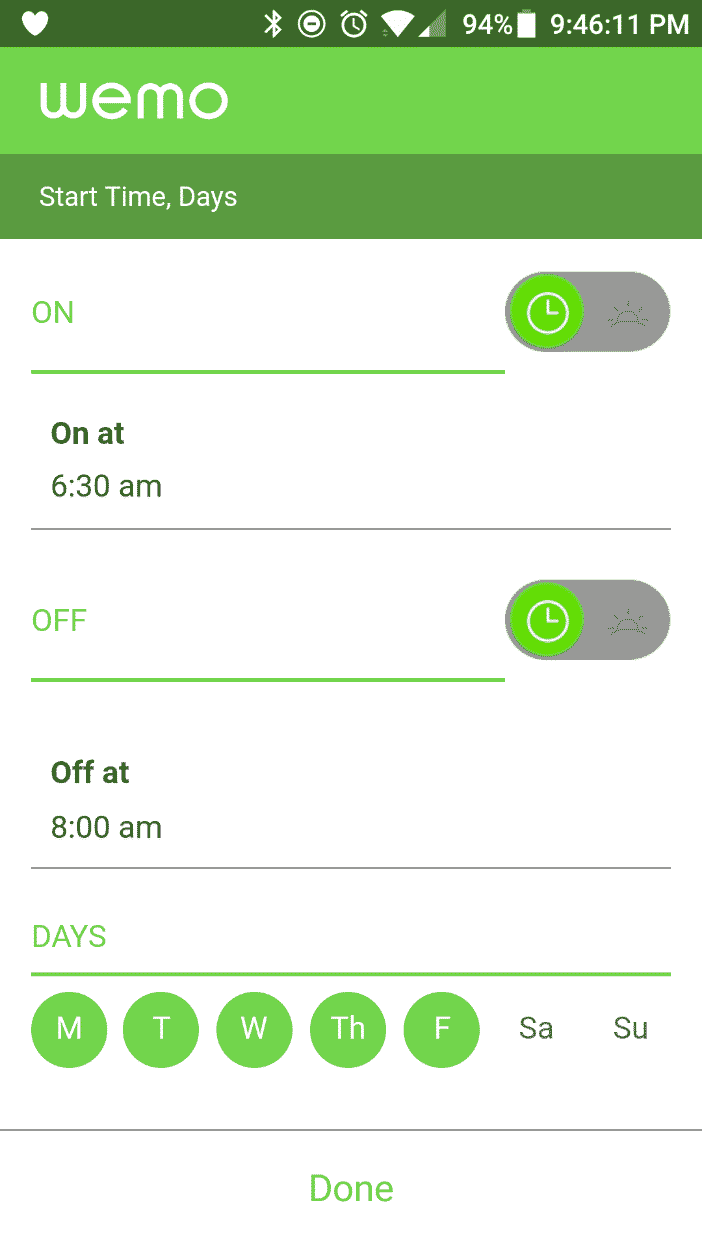This screenshot has width=702, height=1248.
Task: Toggle Wednesday in the days row
Action: coord(254,1029)
